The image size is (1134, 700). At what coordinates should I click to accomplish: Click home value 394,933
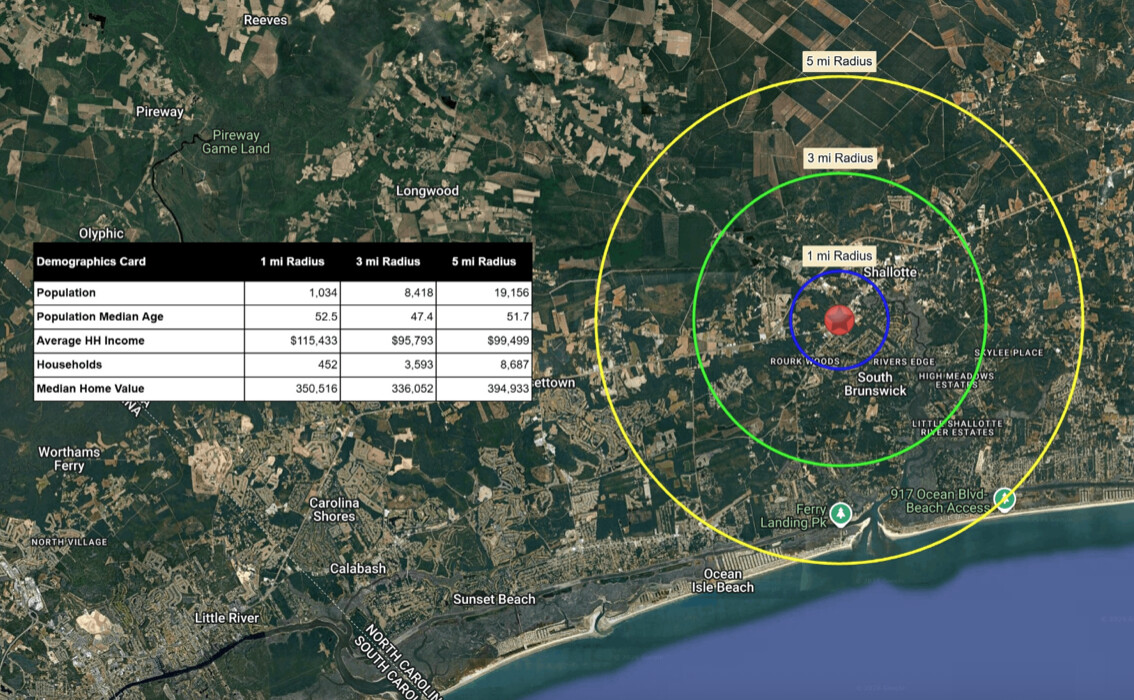(x=508, y=388)
